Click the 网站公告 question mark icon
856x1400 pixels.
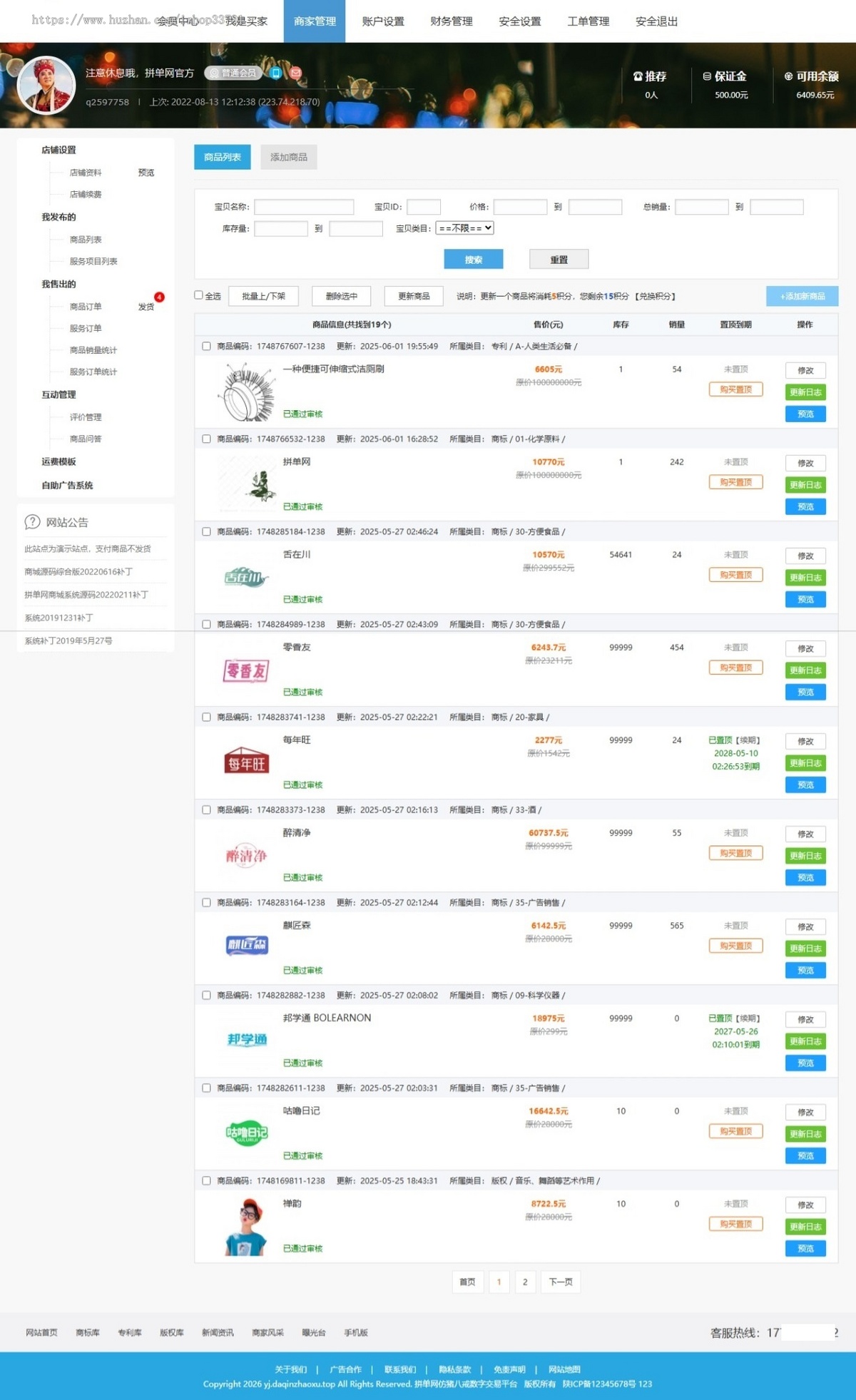click(x=32, y=522)
